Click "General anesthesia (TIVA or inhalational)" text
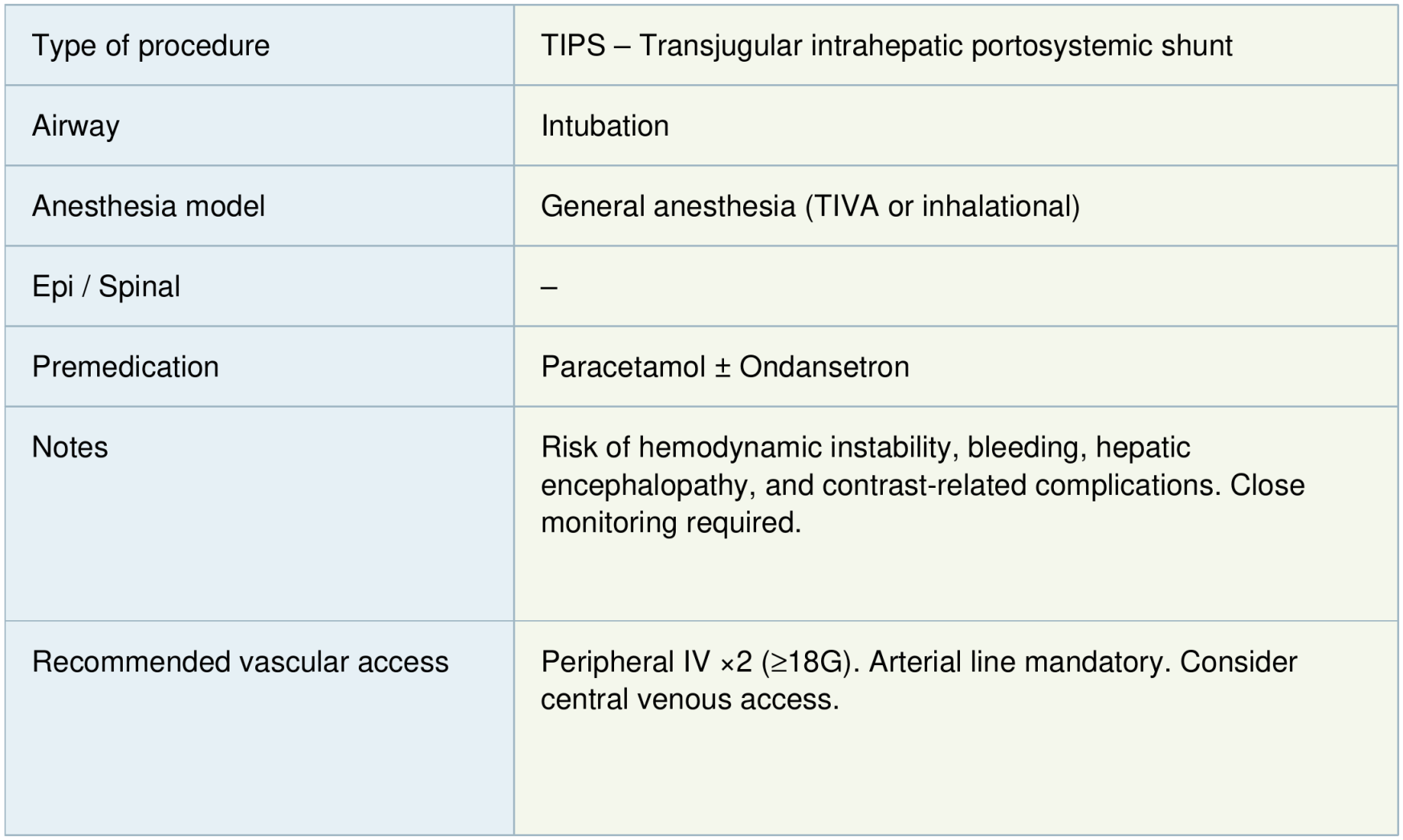1403x840 pixels. coord(810,206)
